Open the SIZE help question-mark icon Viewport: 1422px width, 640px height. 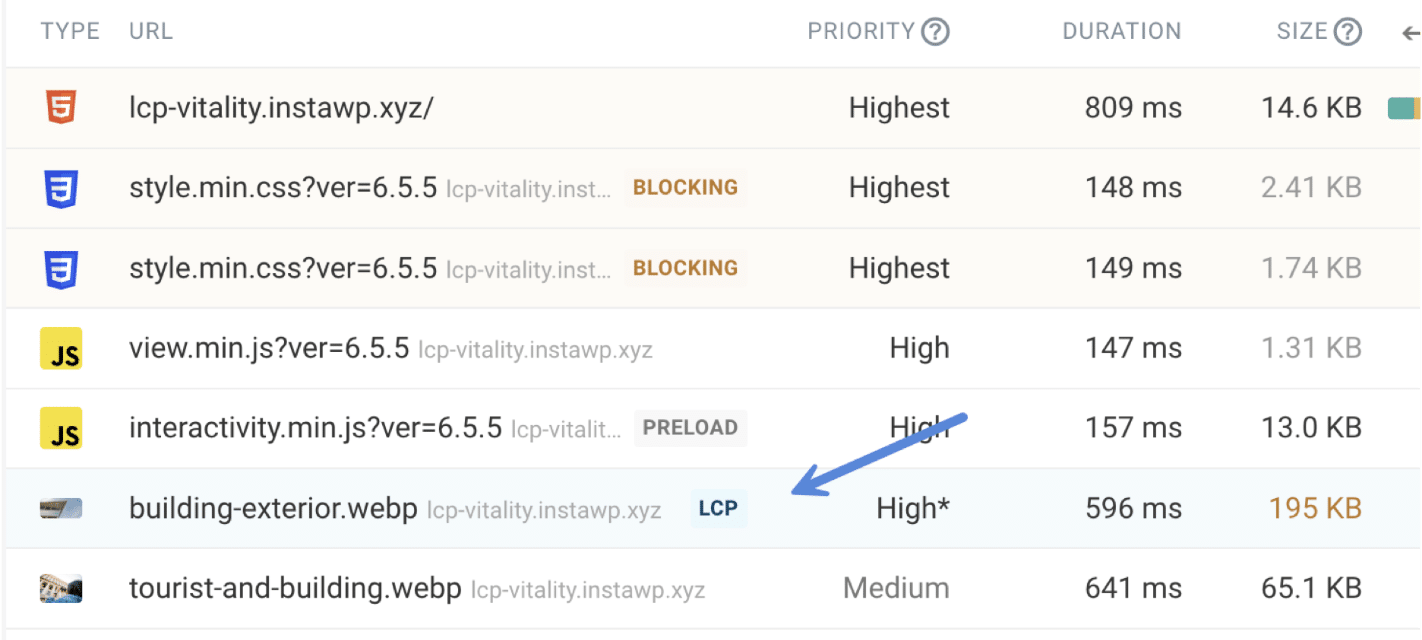(1349, 31)
